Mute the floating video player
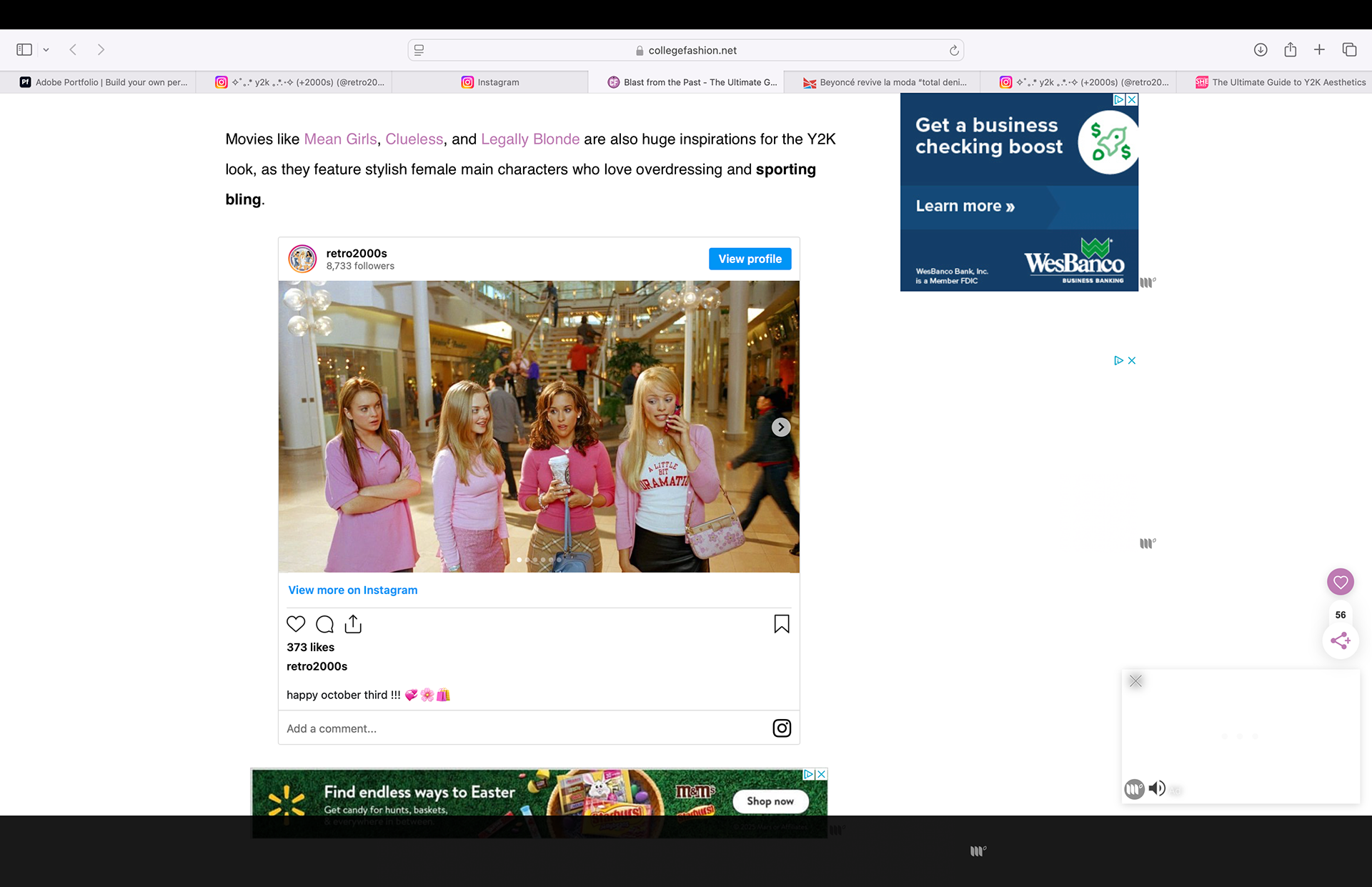 click(x=1157, y=788)
